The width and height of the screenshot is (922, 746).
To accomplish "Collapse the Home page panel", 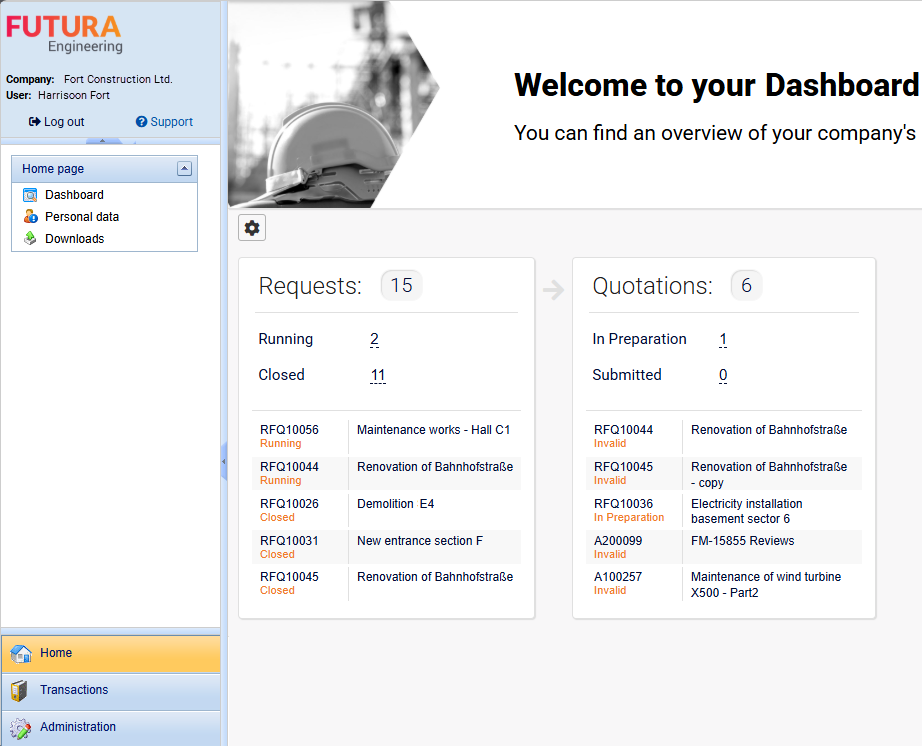I will click(184, 169).
